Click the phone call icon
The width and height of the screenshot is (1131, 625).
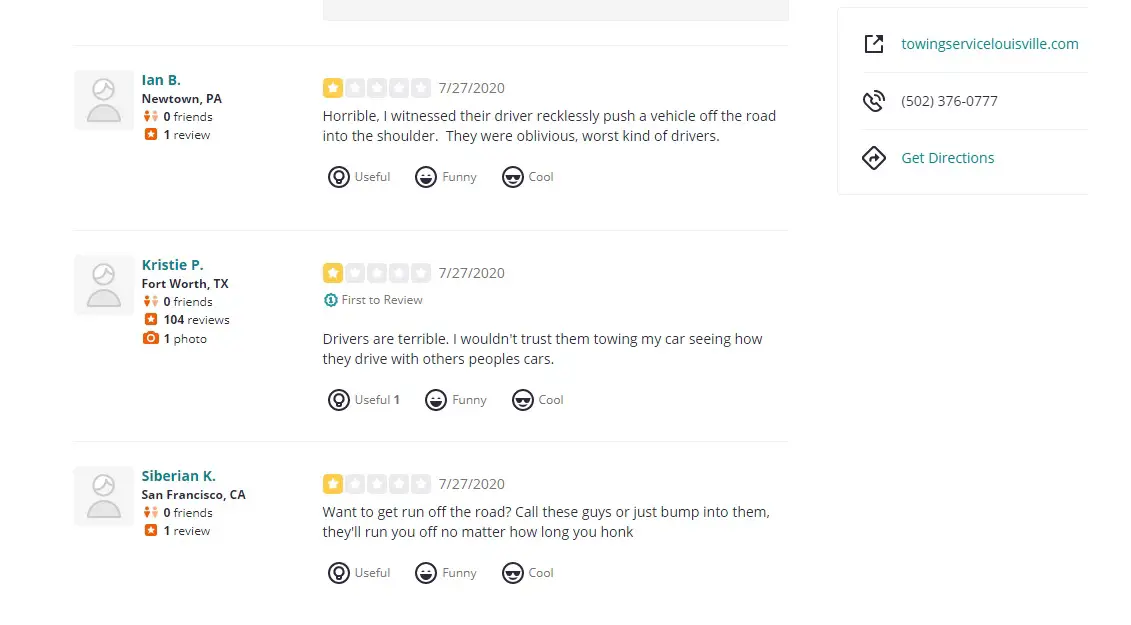pyautogui.click(x=873, y=101)
